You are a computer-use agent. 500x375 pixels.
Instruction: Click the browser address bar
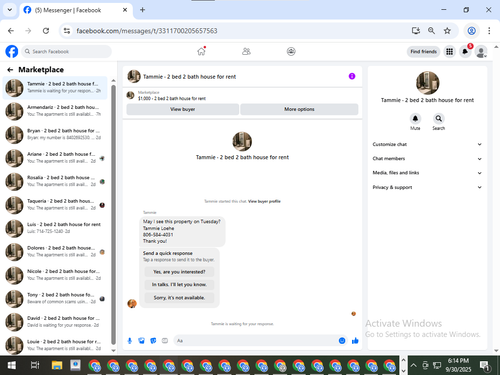point(240,31)
